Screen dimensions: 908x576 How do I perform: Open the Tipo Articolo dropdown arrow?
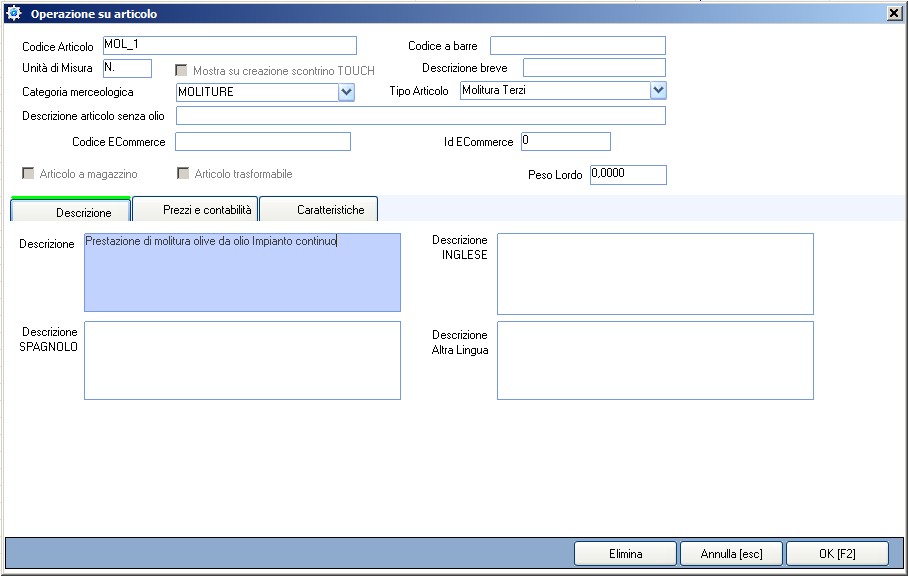[658, 90]
